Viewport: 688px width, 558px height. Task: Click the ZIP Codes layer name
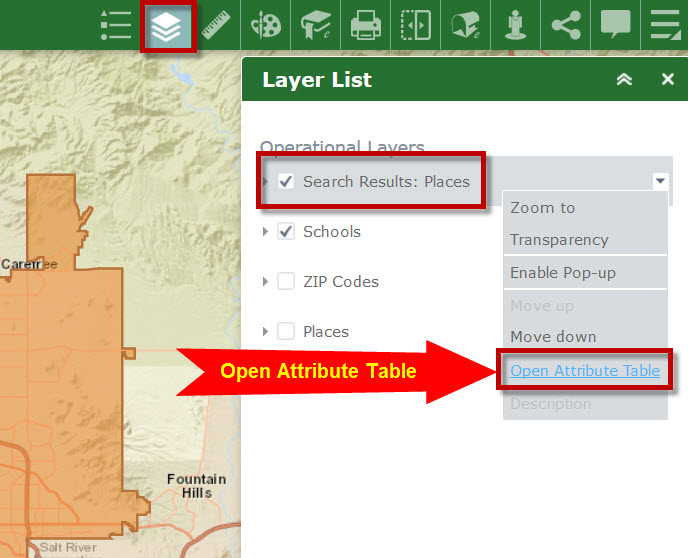click(x=341, y=282)
